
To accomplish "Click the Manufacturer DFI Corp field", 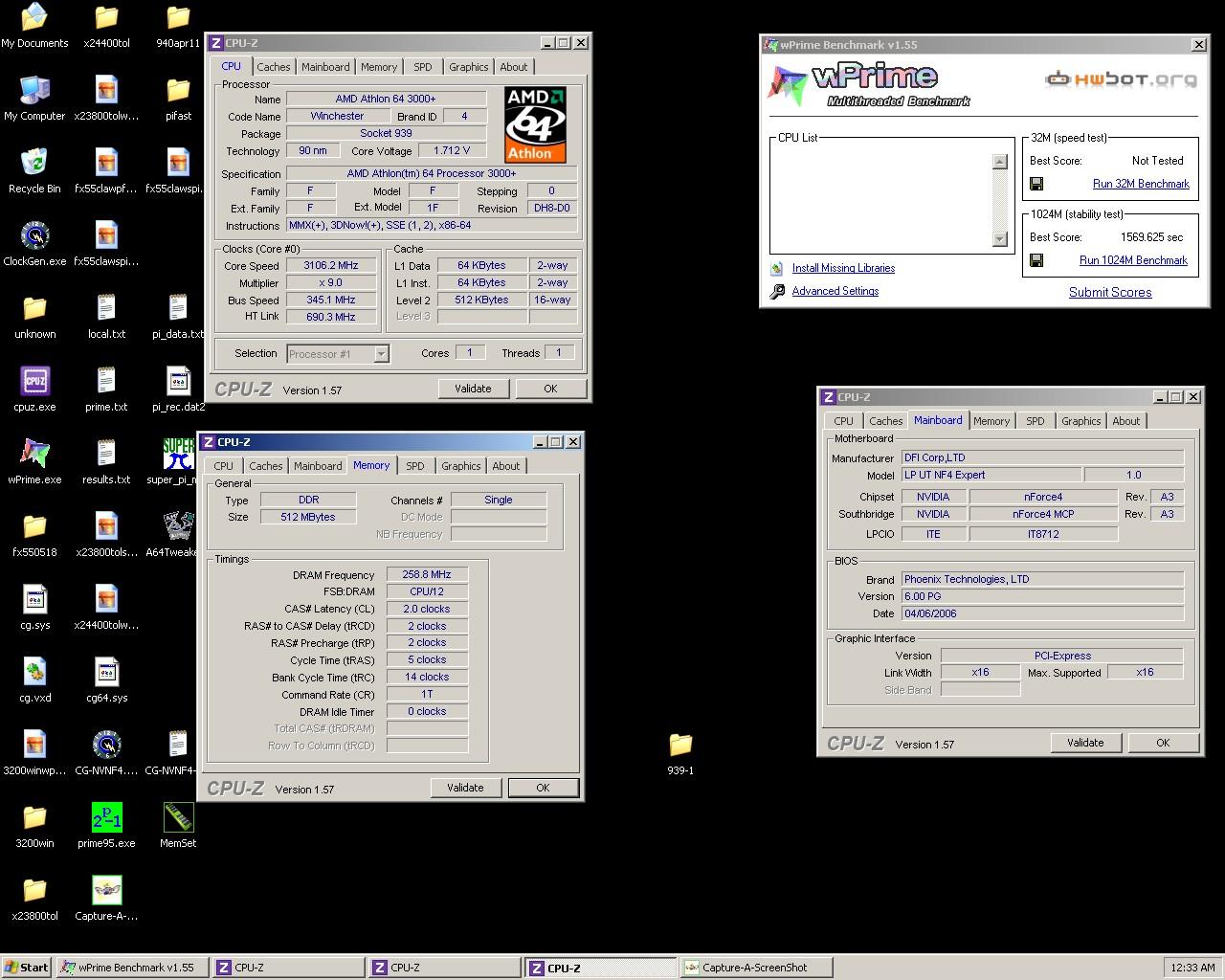I will point(1042,458).
